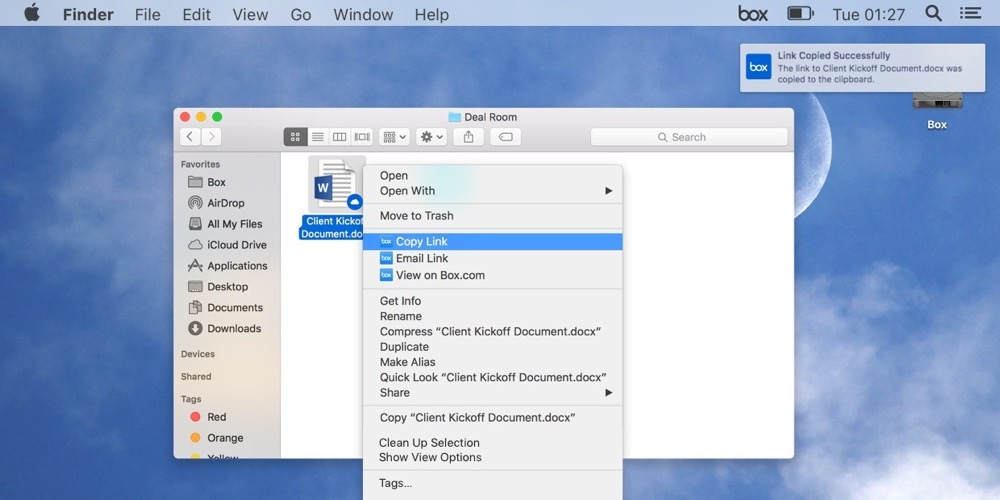This screenshot has height=500, width=1000.
Task: Open the Action gear dropdown
Action: 431,137
